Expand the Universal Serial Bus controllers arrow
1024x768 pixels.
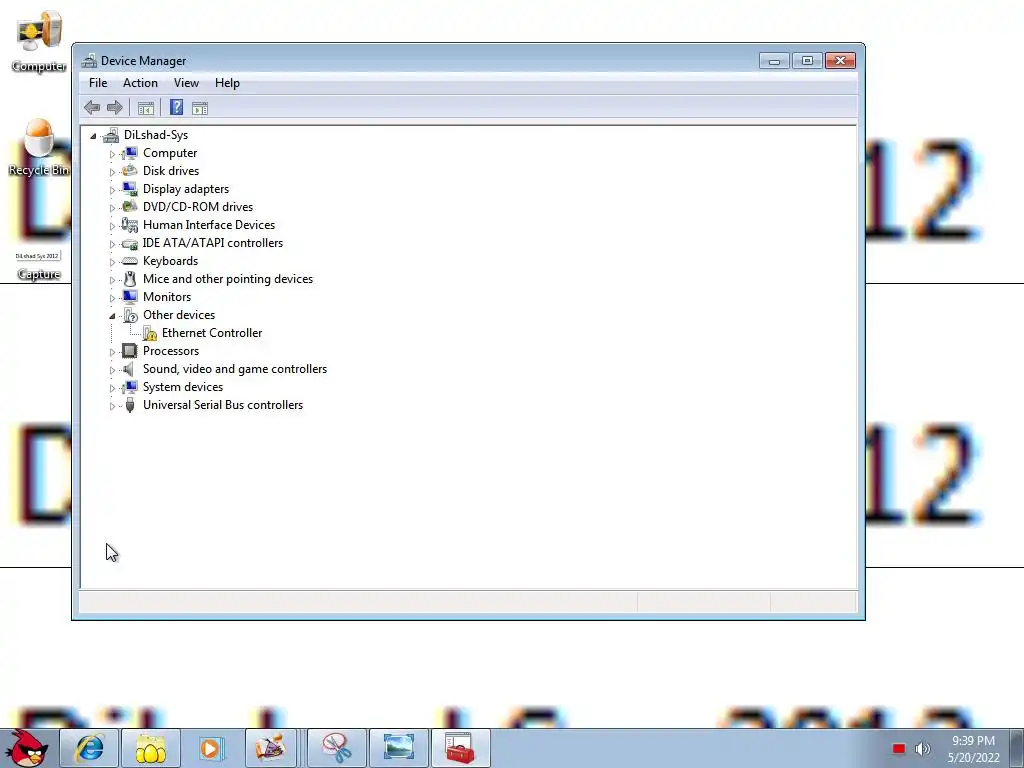tap(112, 406)
